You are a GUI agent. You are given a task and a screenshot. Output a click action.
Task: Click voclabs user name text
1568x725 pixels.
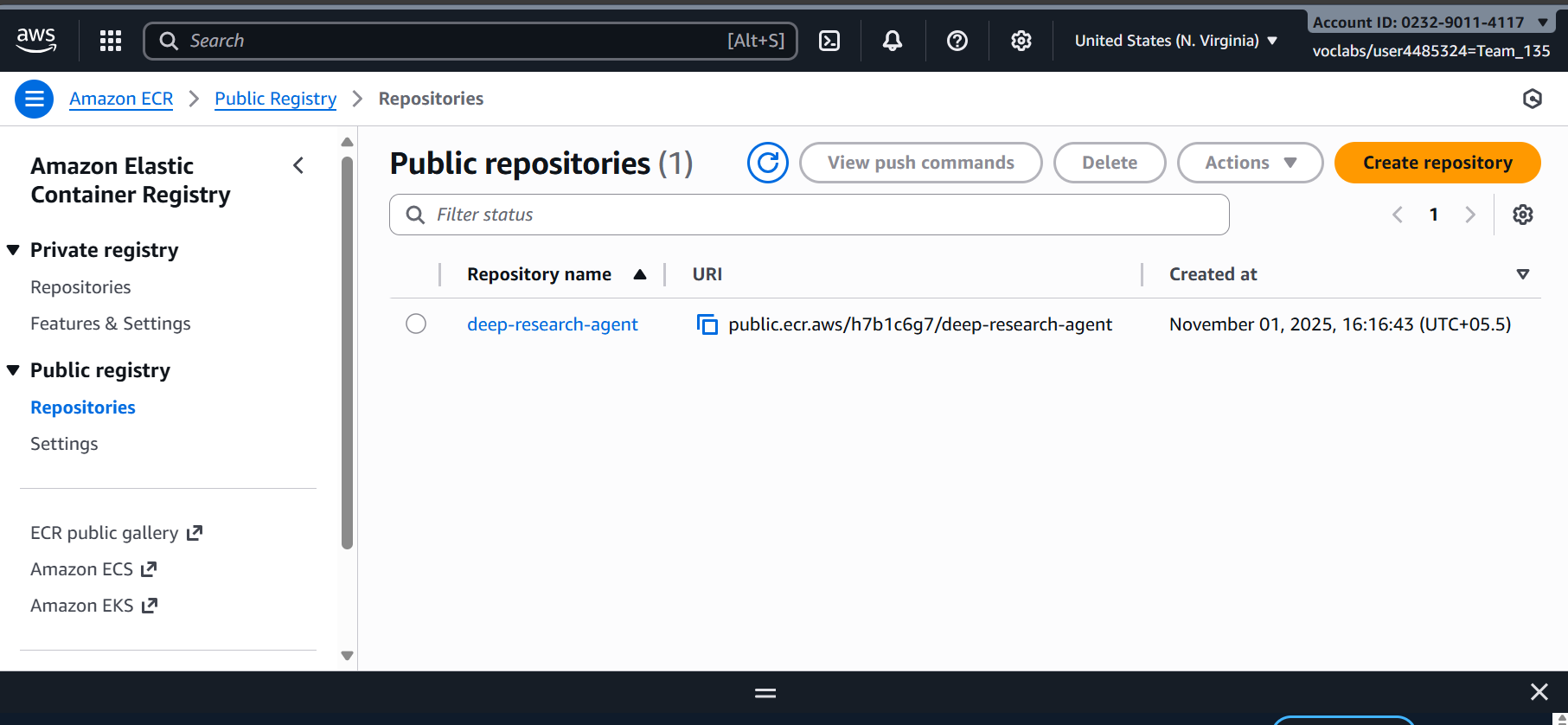1430,51
